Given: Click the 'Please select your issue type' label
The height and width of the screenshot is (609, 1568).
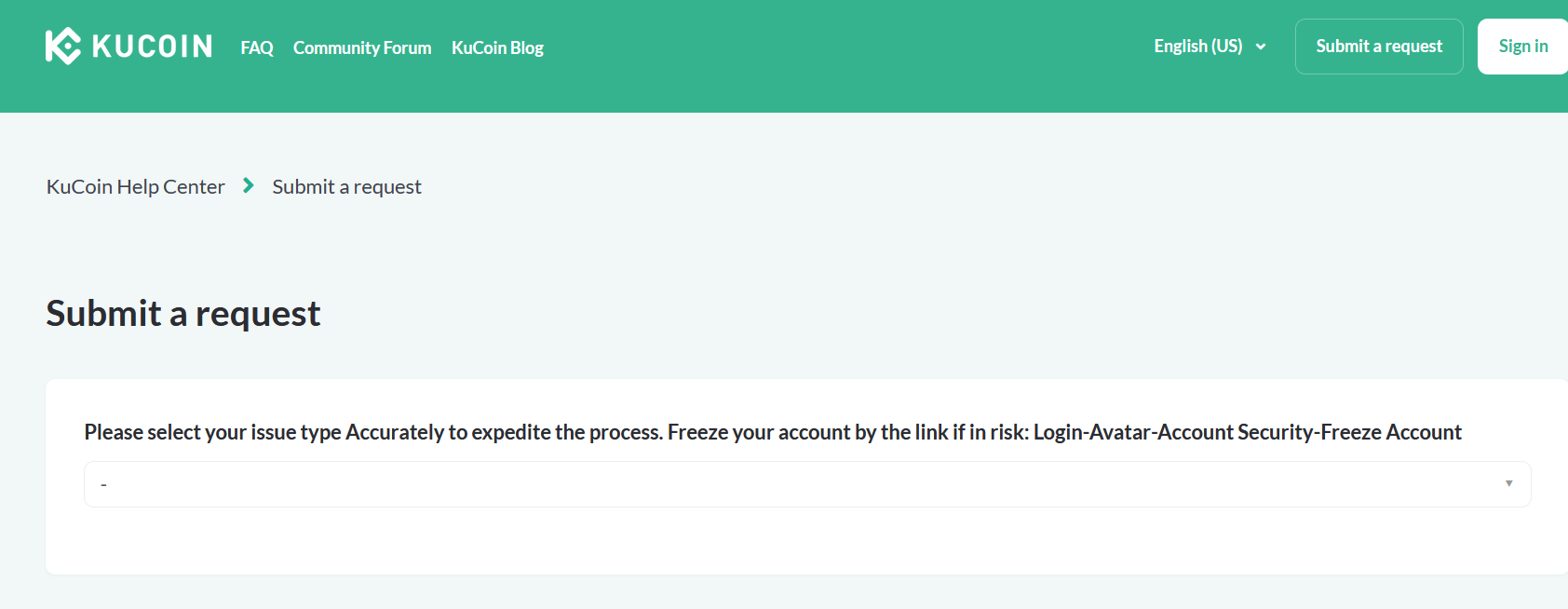Looking at the screenshot, I should pyautogui.click(x=213, y=432).
